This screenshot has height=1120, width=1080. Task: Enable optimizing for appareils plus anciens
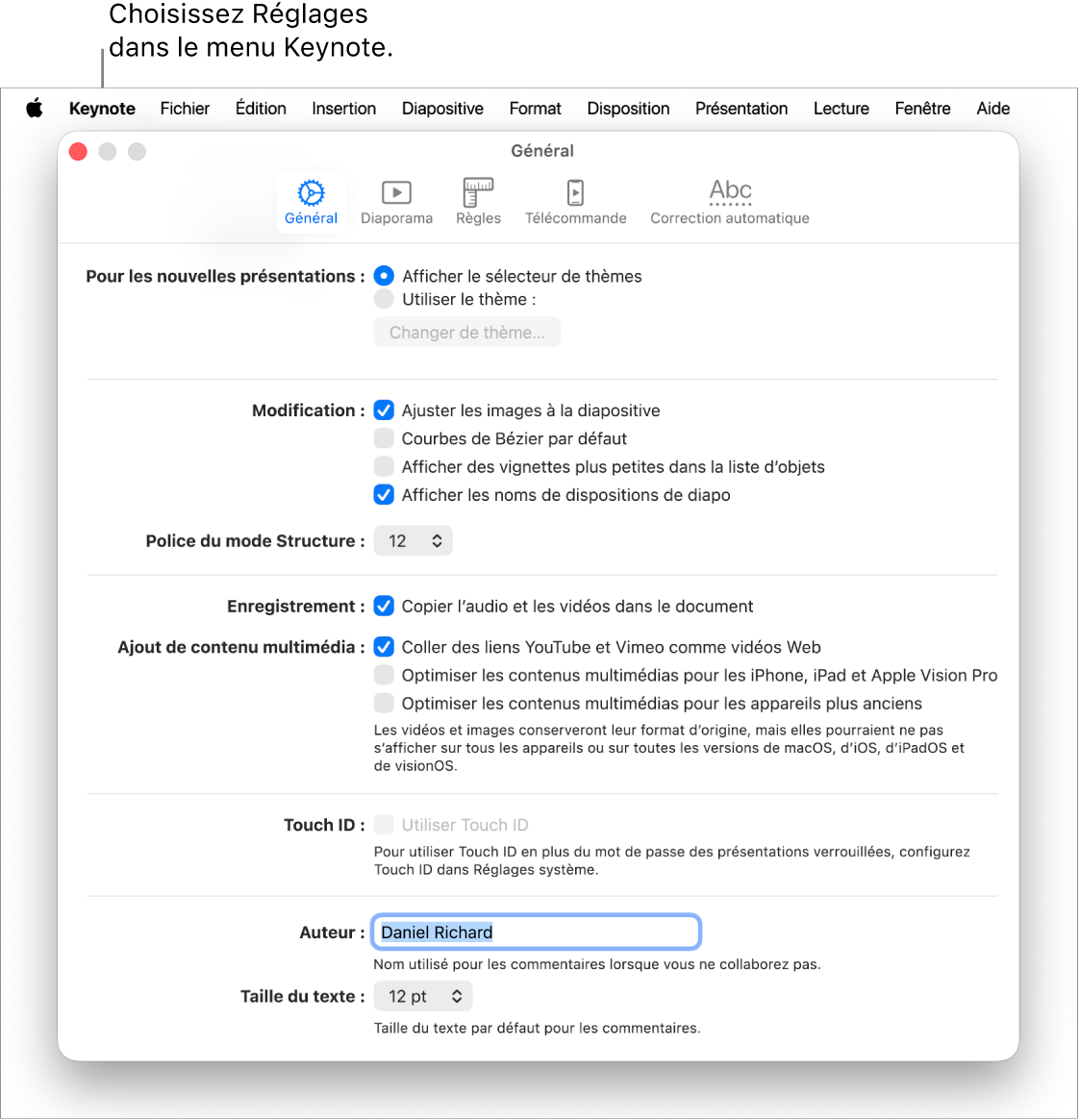384,703
